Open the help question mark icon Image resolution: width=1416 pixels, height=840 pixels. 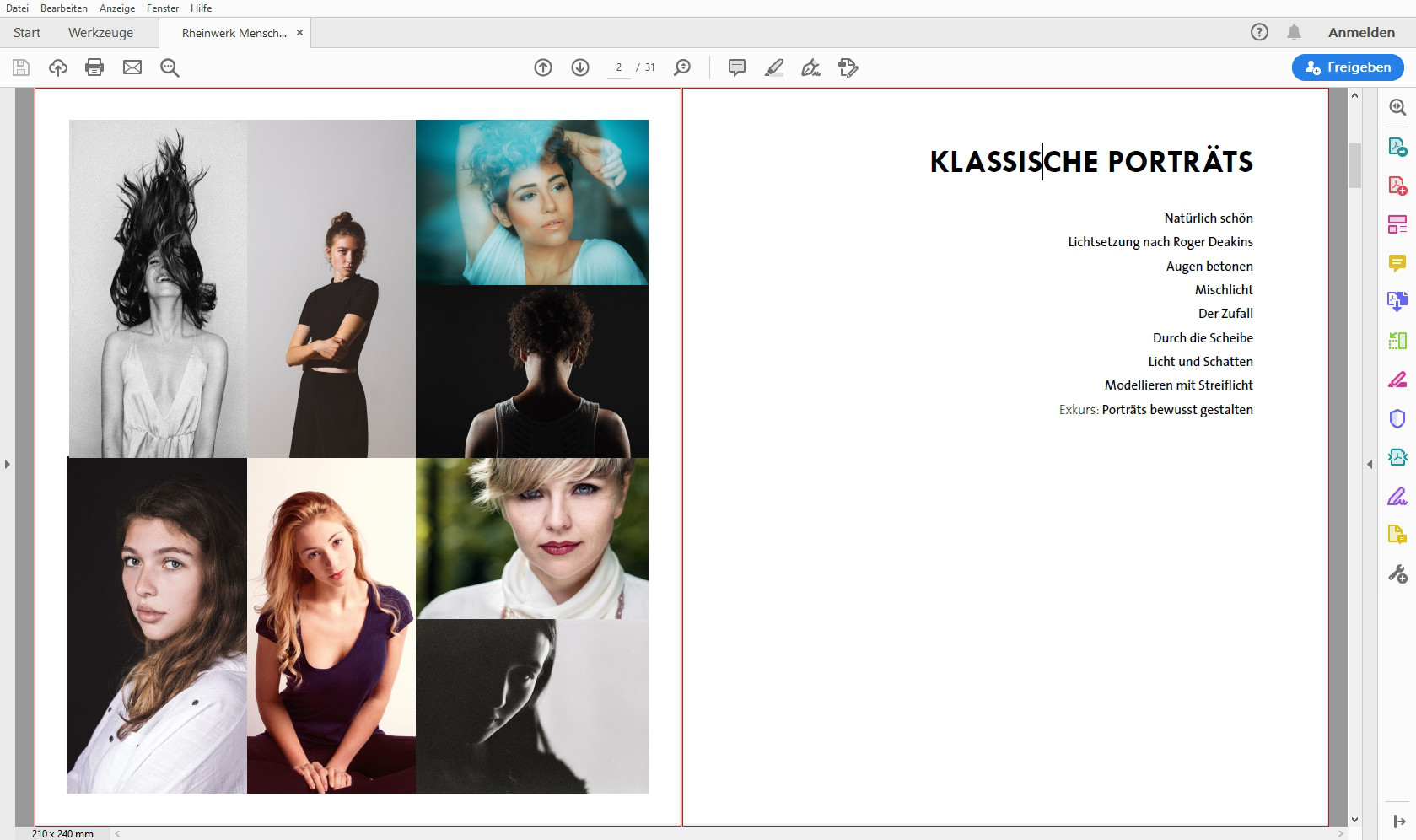1259,32
